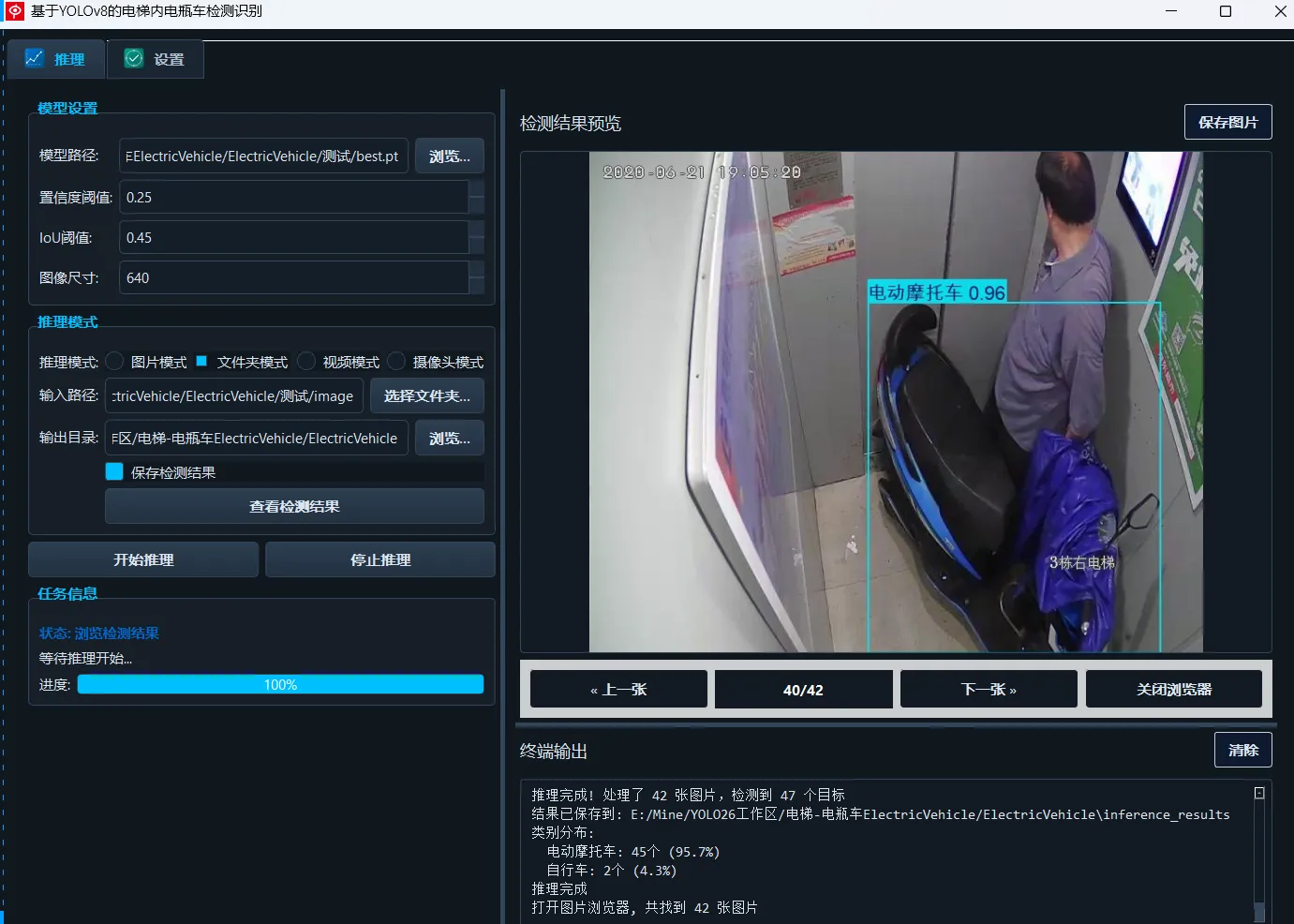Click the 状态: 浏览检测结果 status text

99,633
